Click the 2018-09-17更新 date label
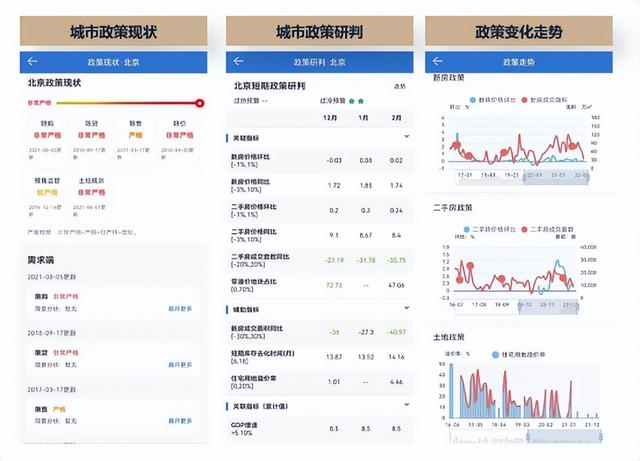This screenshot has width=640, height=461. pos(51,333)
